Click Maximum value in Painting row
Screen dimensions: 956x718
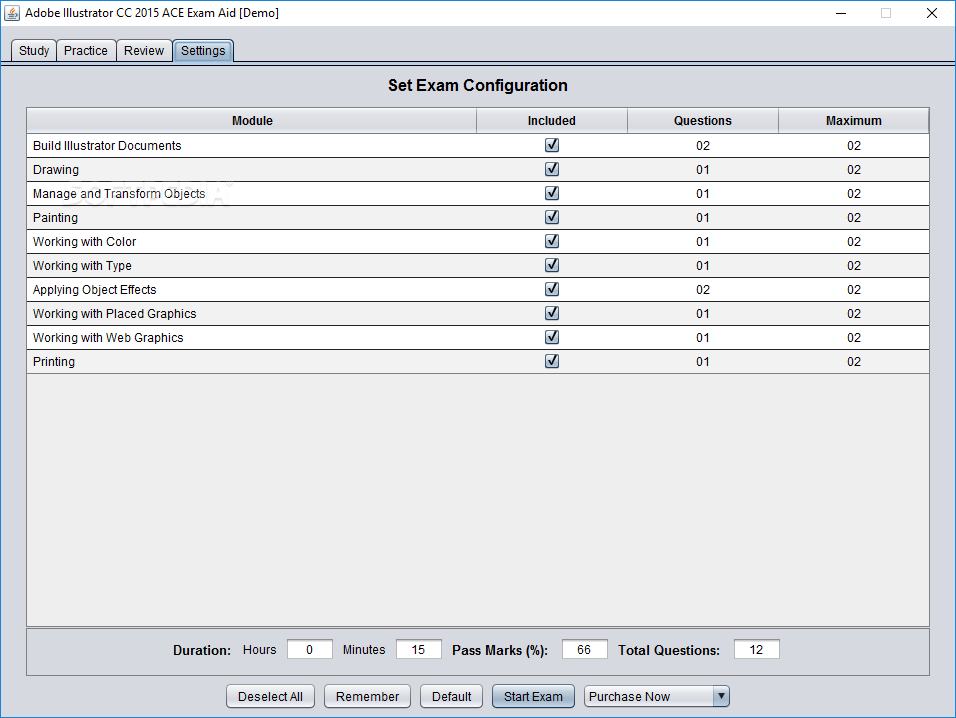854,218
